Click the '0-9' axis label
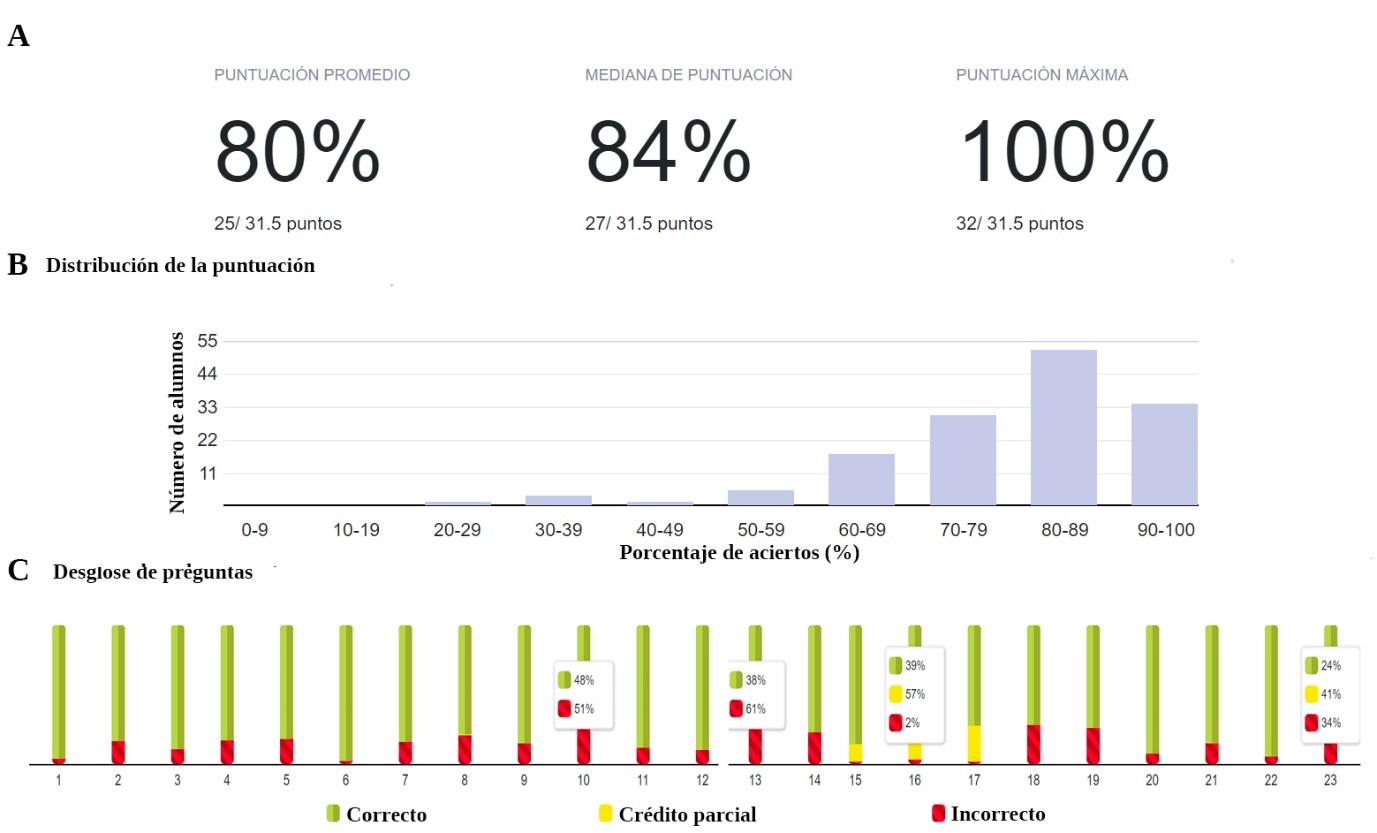1377x833 pixels. click(255, 530)
